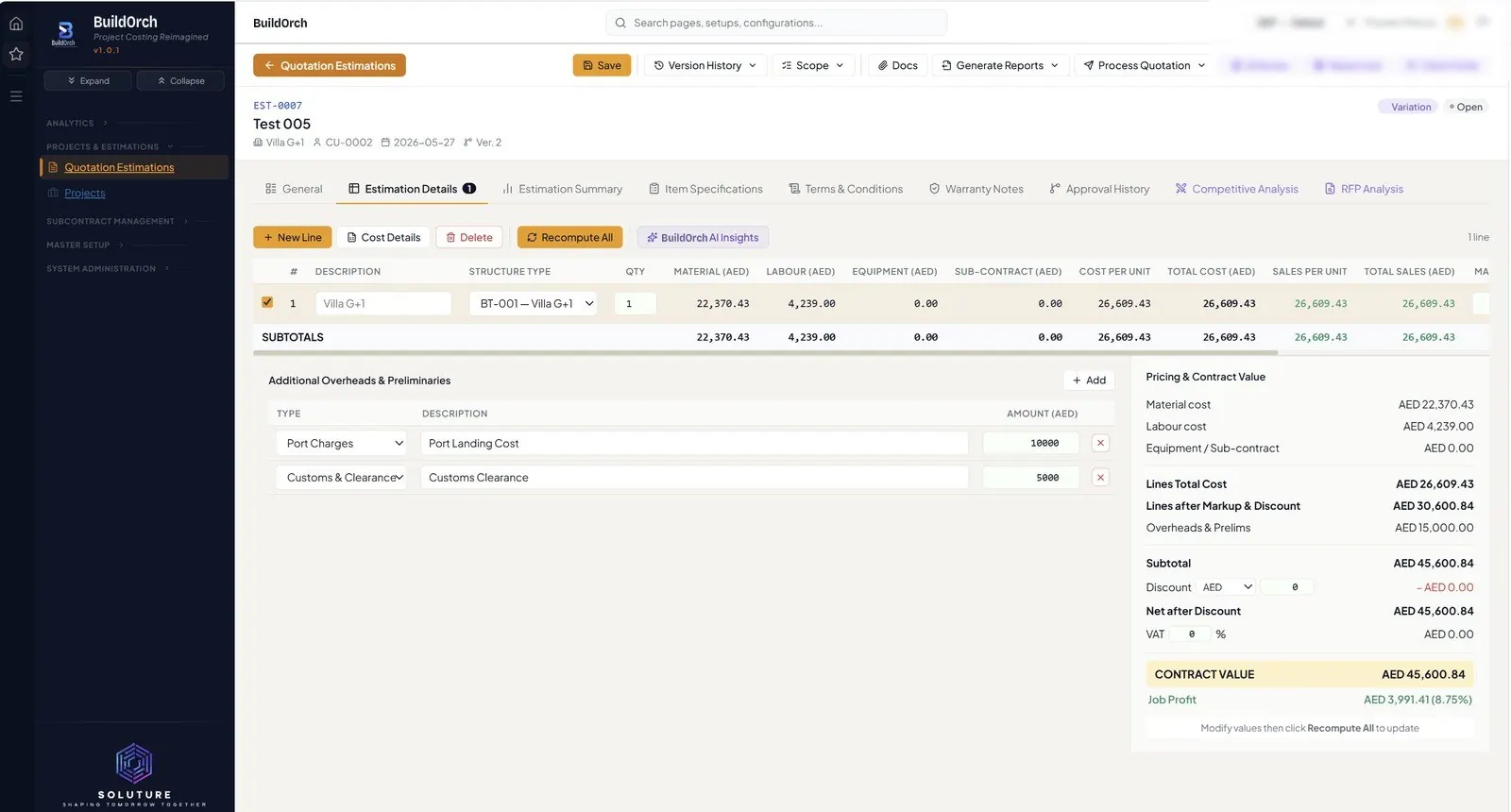Open the home icon in the left rail
Screen dimensions: 1511x812
(x=16, y=24)
